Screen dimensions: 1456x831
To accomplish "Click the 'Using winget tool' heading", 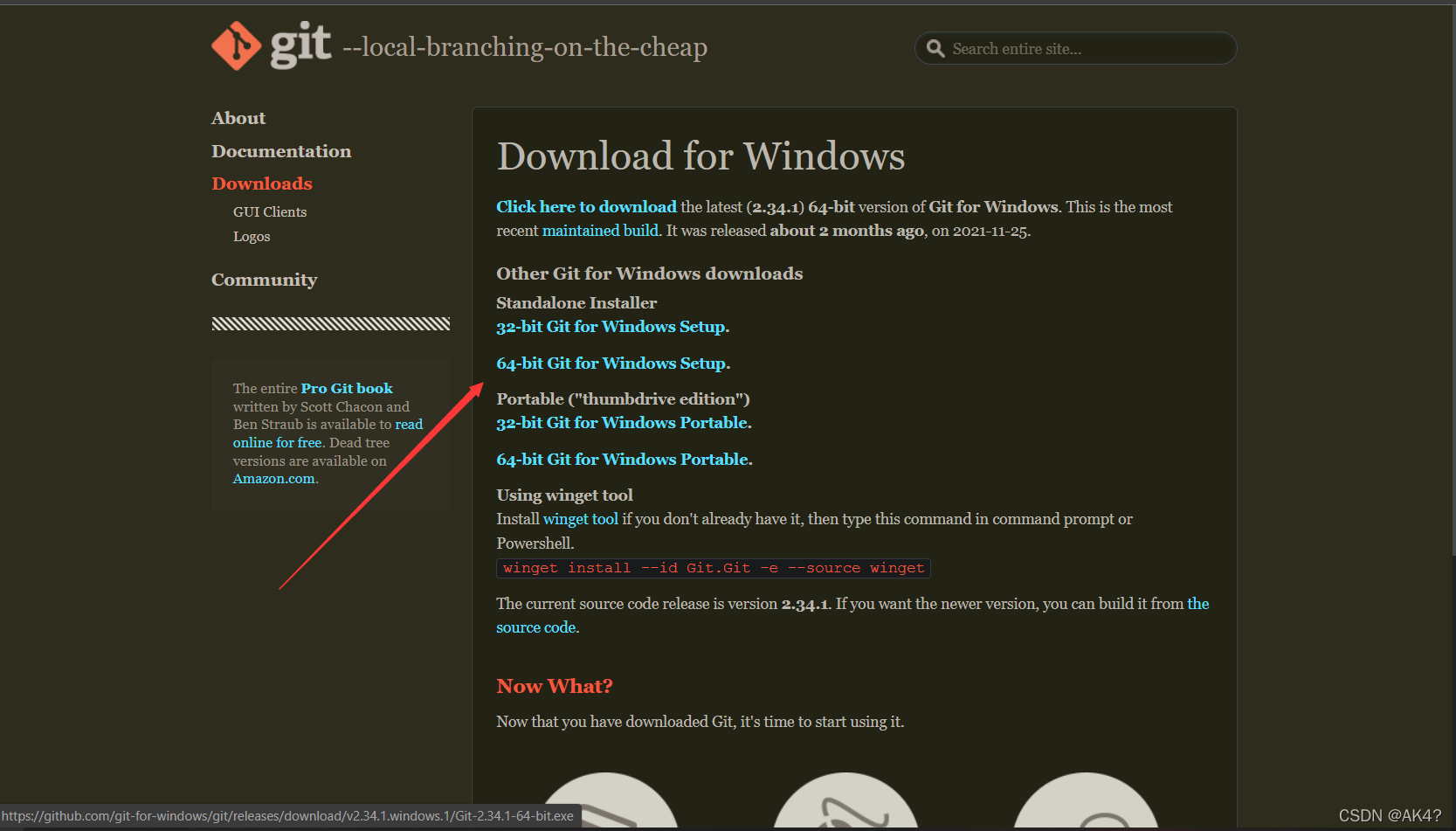I will (565, 495).
